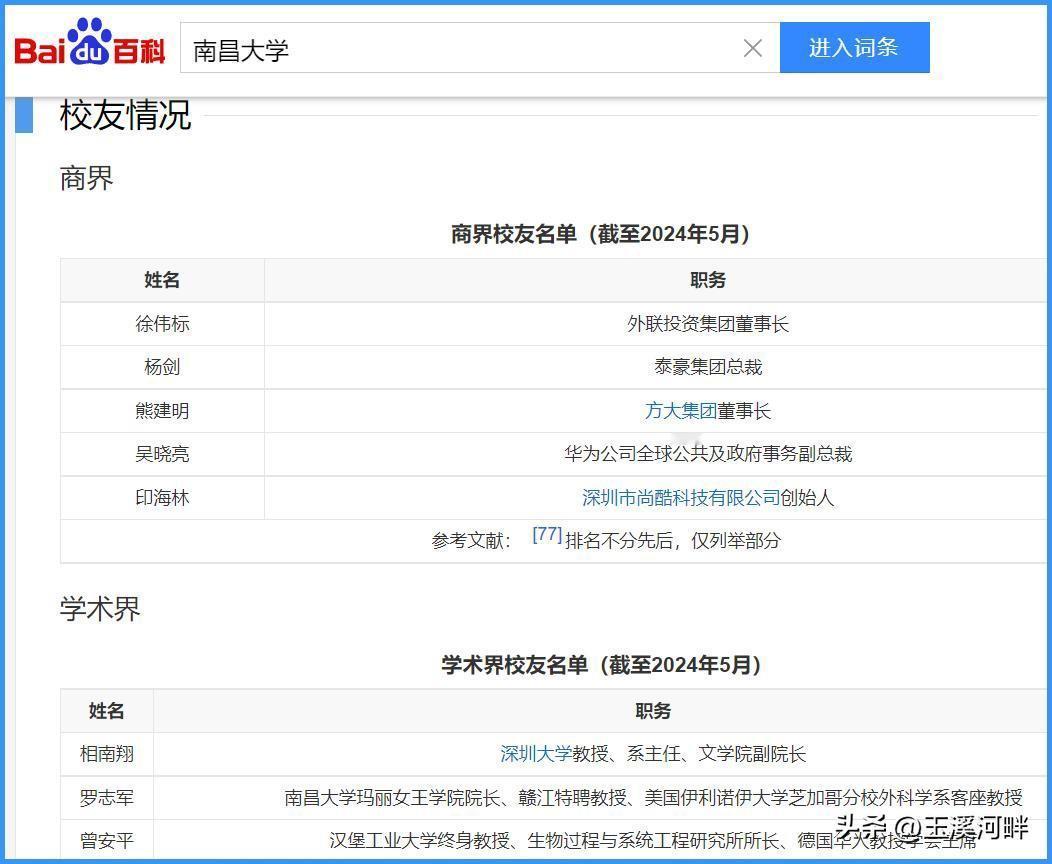Select the 校友情况 section heading
Image resolution: width=1052 pixels, height=864 pixels.
(x=125, y=115)
